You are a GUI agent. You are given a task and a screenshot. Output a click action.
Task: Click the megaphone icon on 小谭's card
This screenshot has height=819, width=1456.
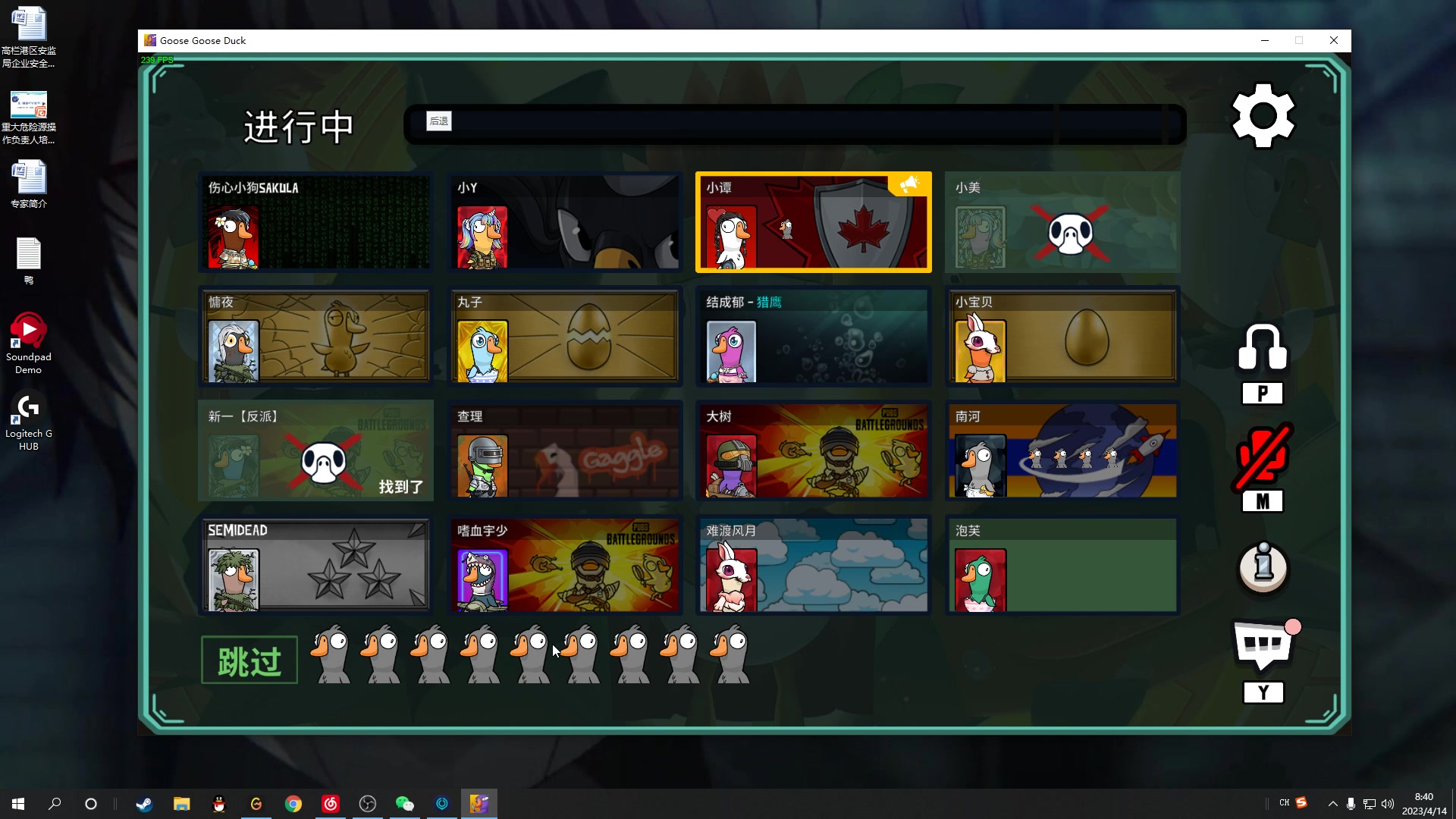click(909, 184)
